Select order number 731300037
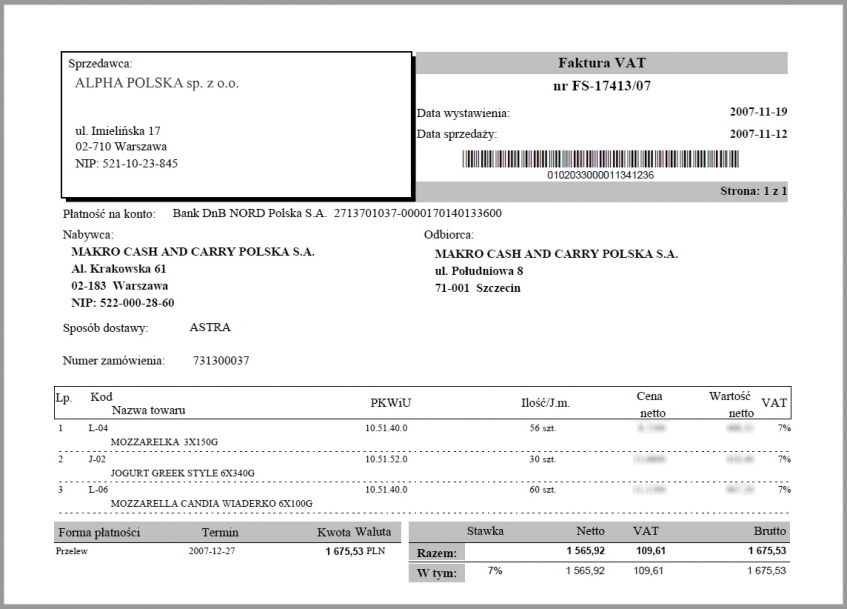847x609 pixels. tap(221, 360)
